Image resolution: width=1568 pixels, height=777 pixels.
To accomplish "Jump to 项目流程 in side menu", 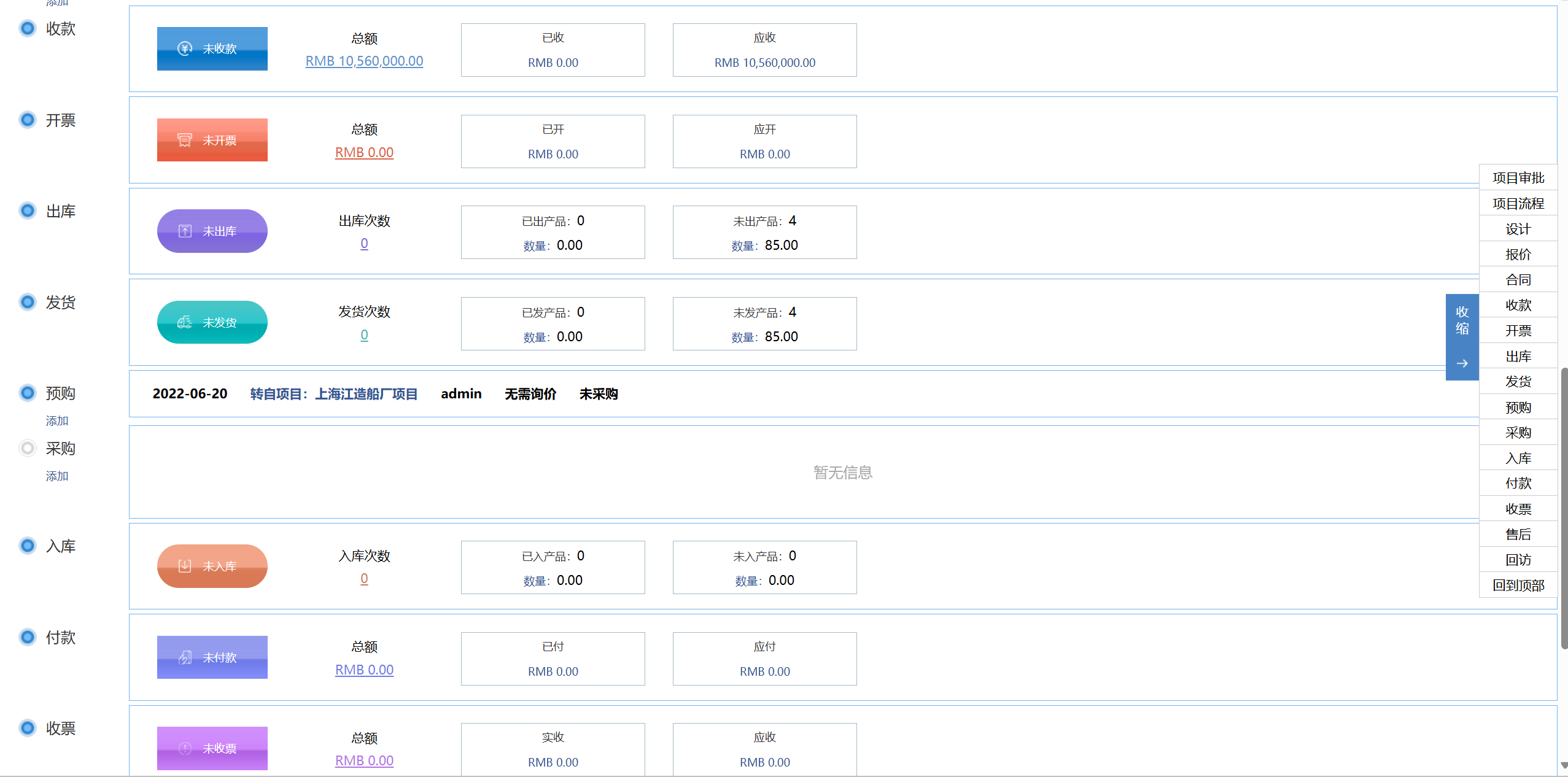I will coord(1518,203).
